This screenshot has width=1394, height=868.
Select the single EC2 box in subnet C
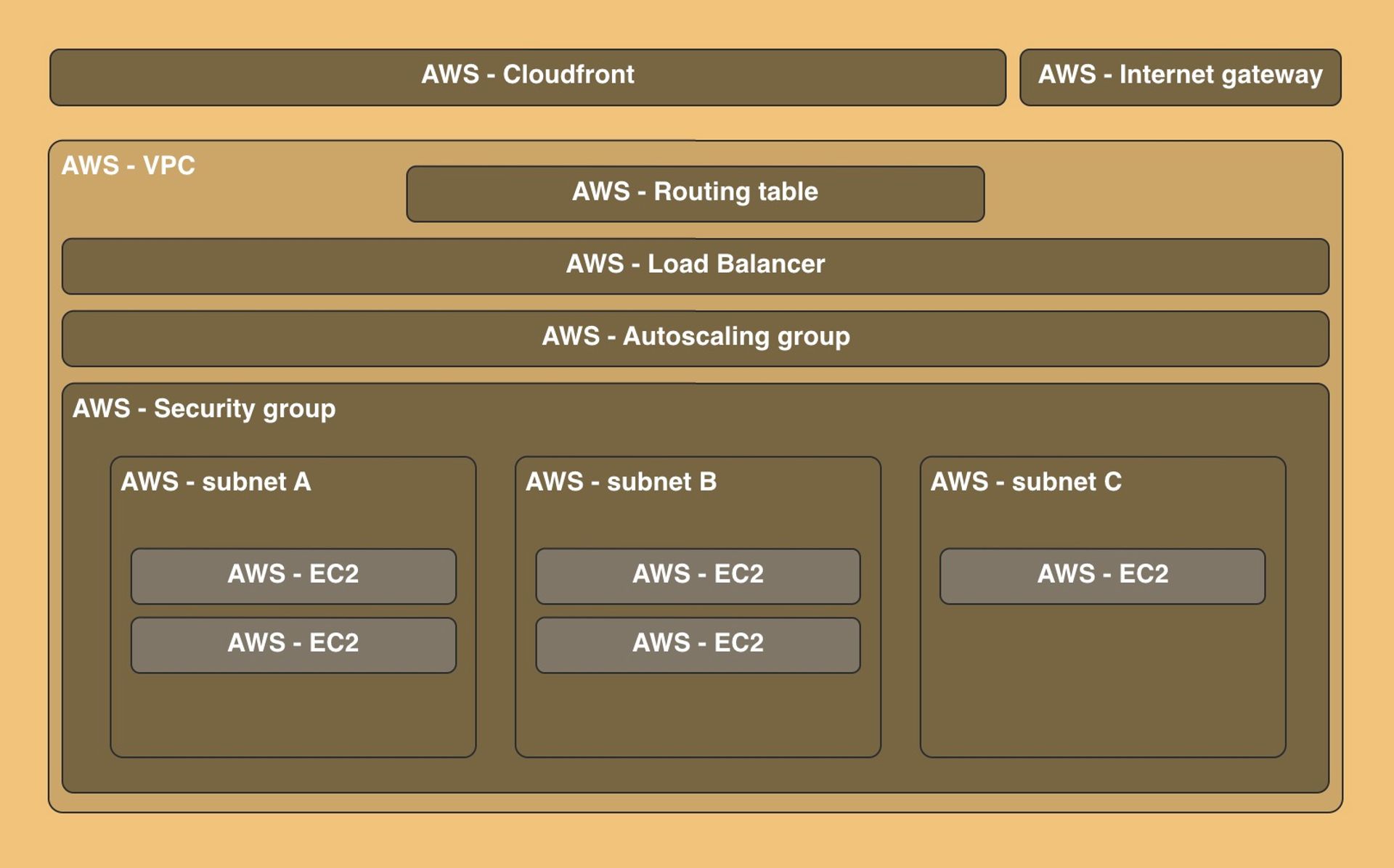tap(1102, 576)
